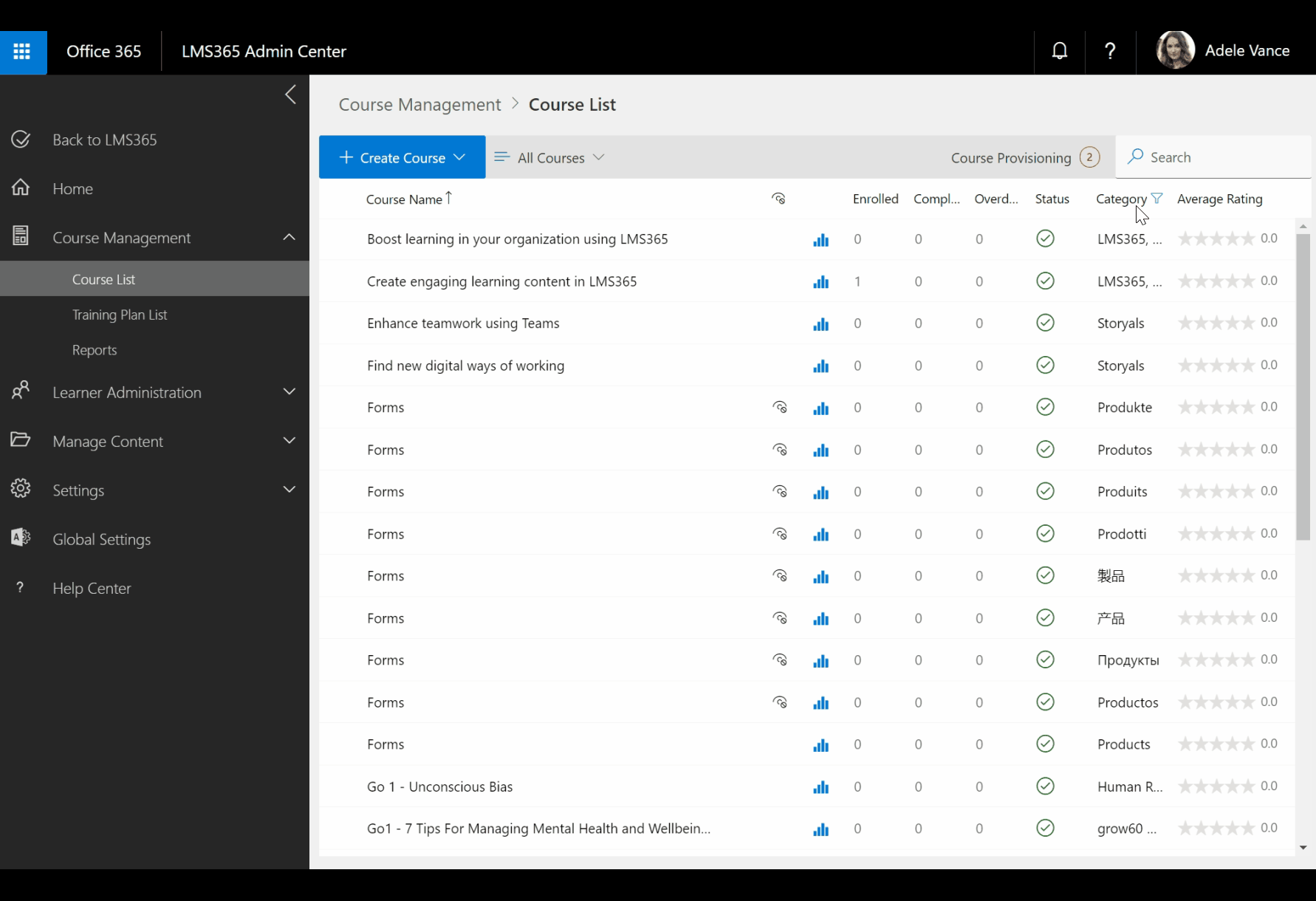Collapse the Course Management section chevron

(289, 237)
